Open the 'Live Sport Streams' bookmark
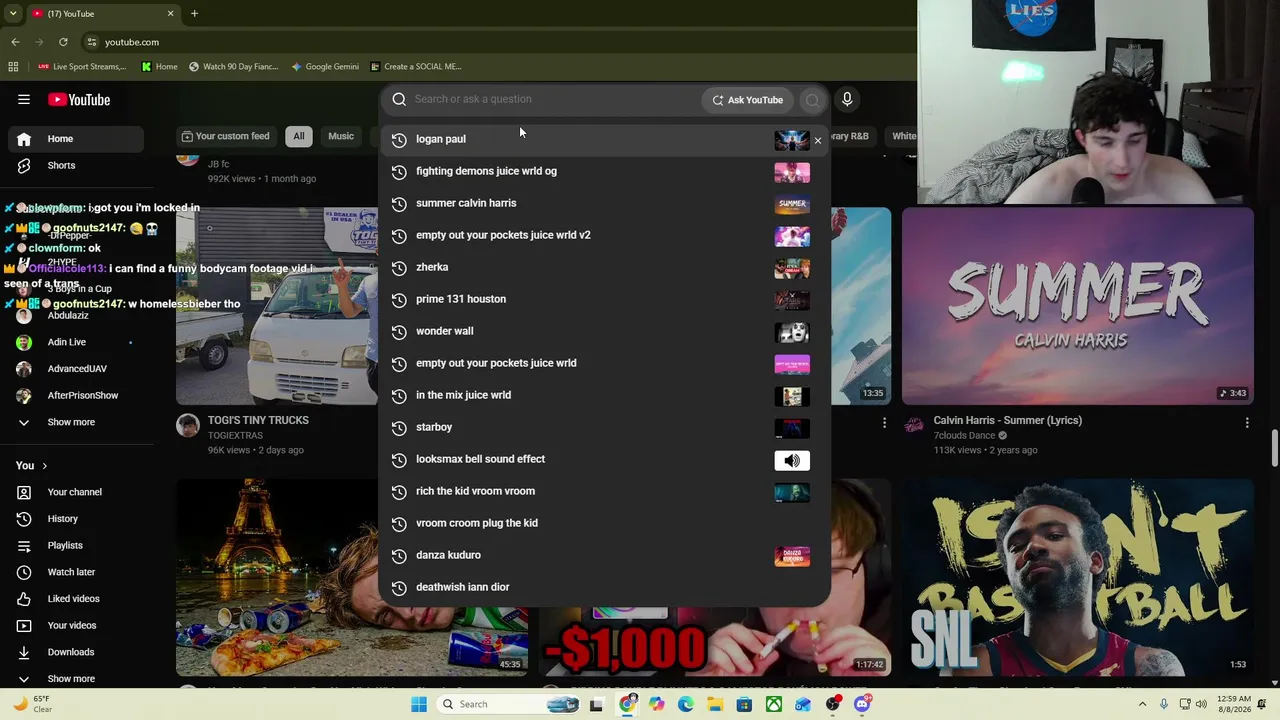The height and width of the screenshot is (720, 1280). click(82, 67)
